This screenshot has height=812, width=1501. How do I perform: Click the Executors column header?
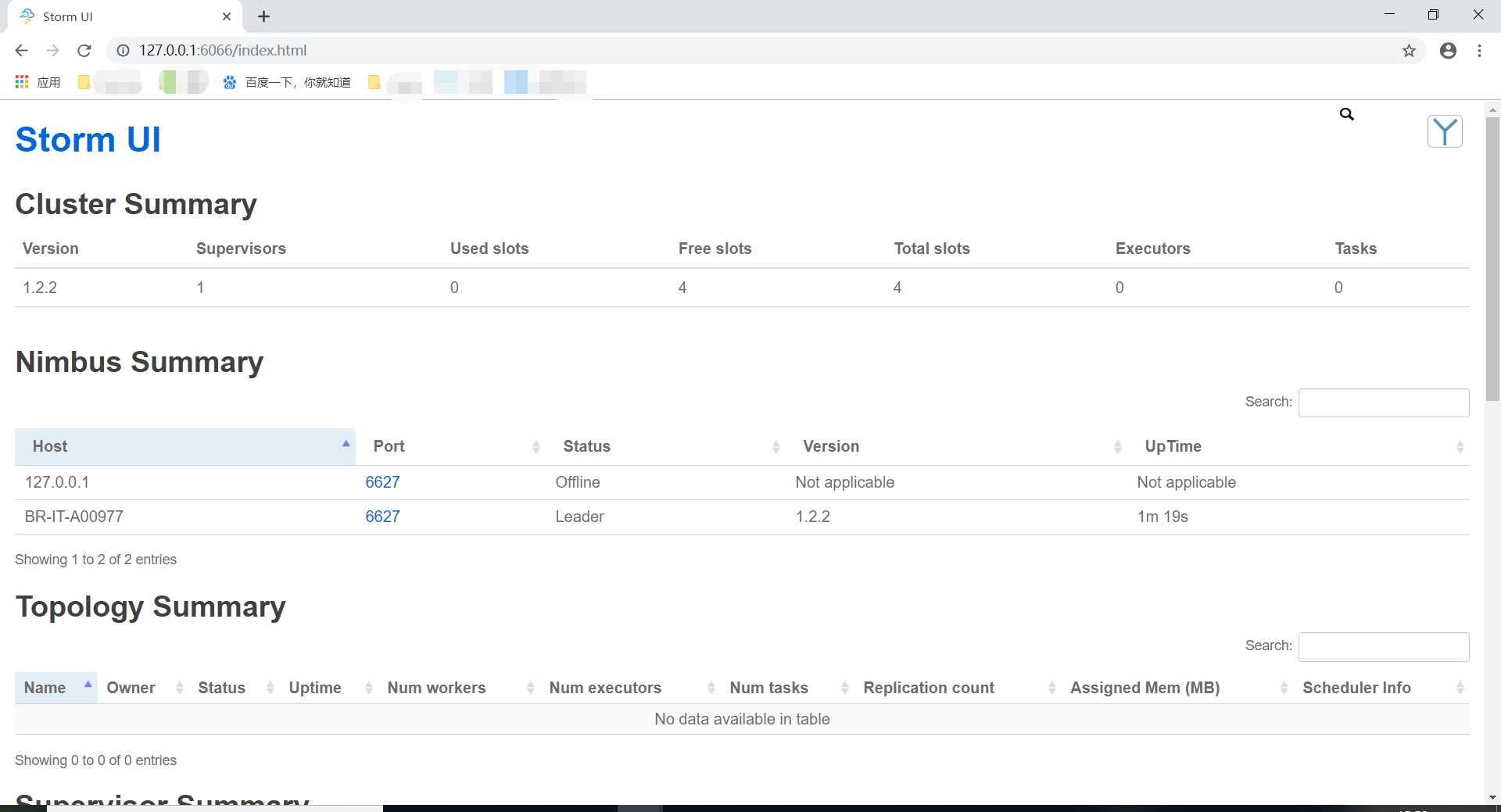[x=1152, y=249]
